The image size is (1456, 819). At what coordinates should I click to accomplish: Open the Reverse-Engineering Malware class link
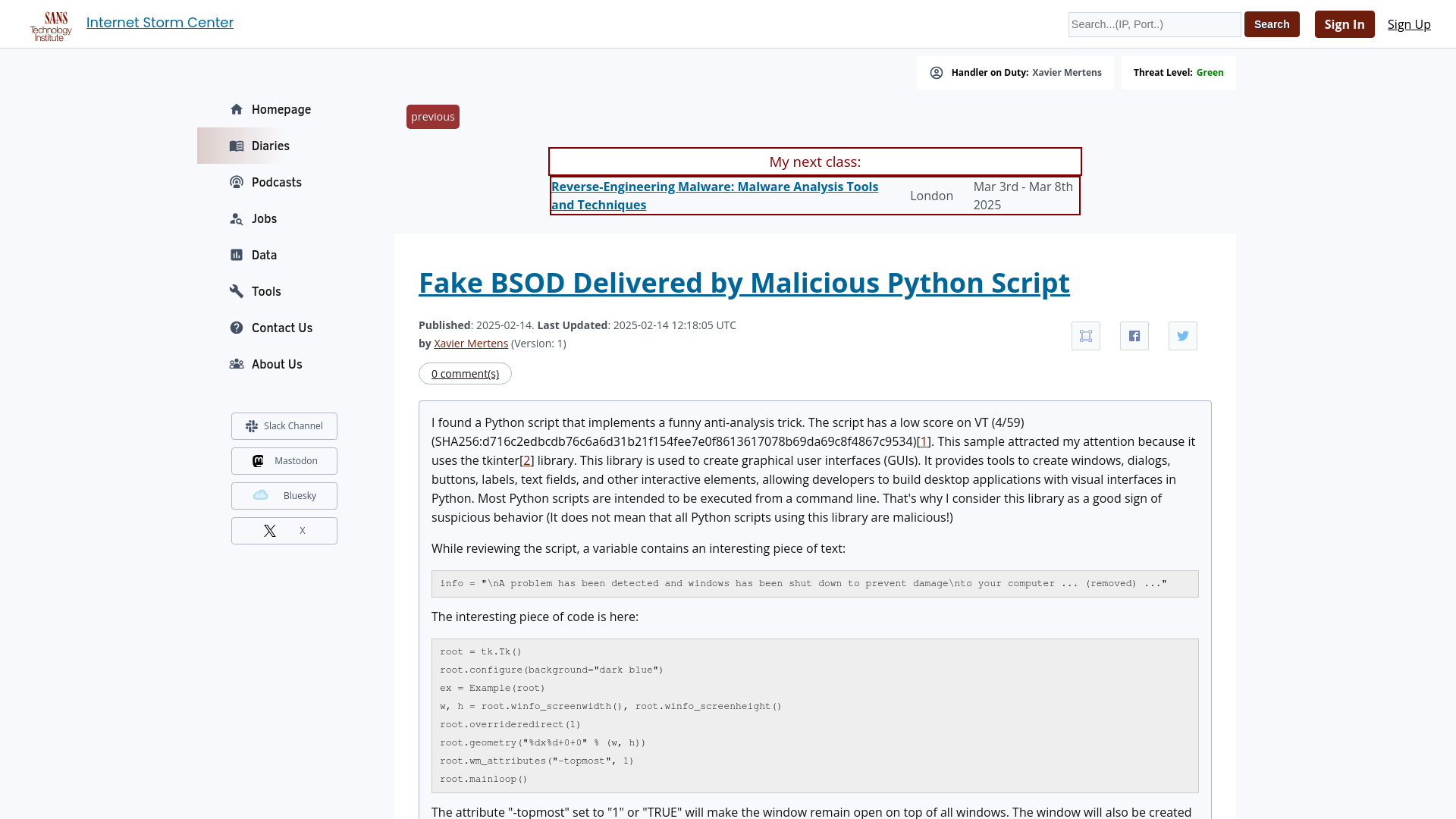point(714,196)
